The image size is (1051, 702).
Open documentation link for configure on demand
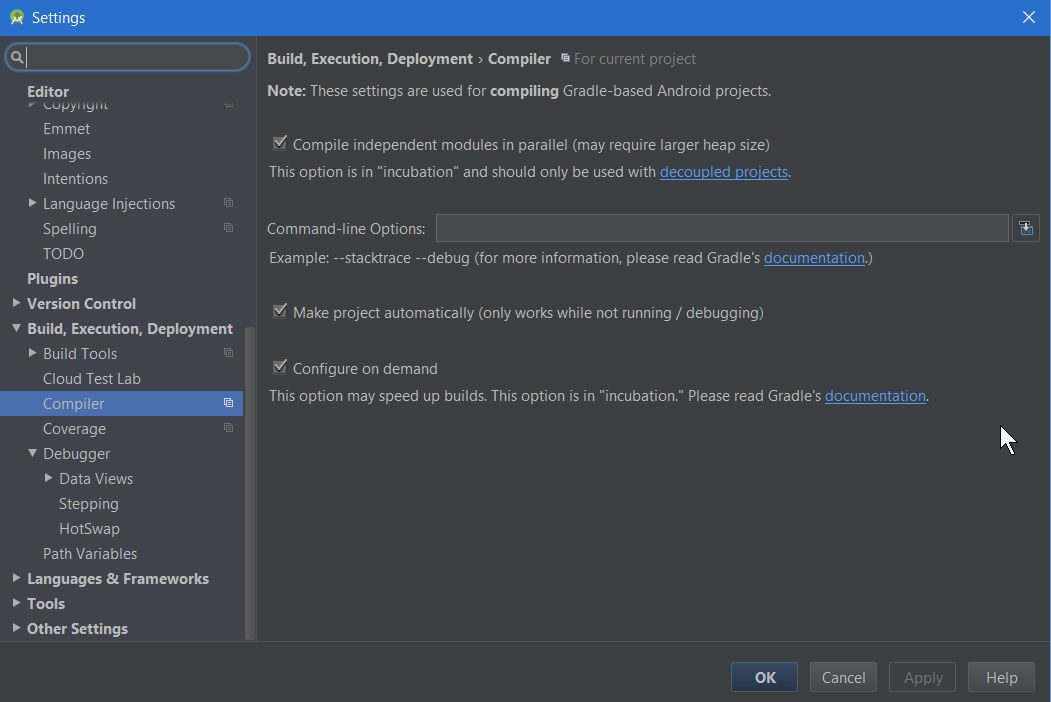875,396
